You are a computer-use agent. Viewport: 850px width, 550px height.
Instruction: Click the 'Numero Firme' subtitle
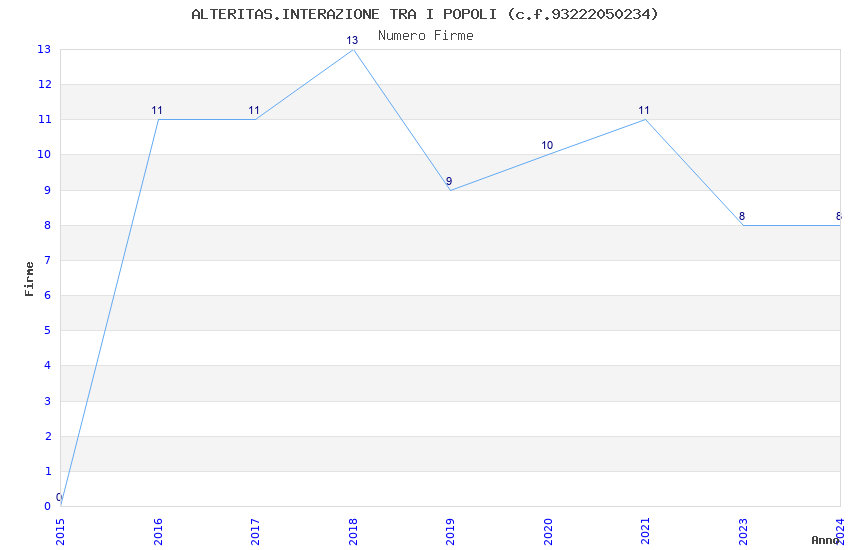pos(426,36)
